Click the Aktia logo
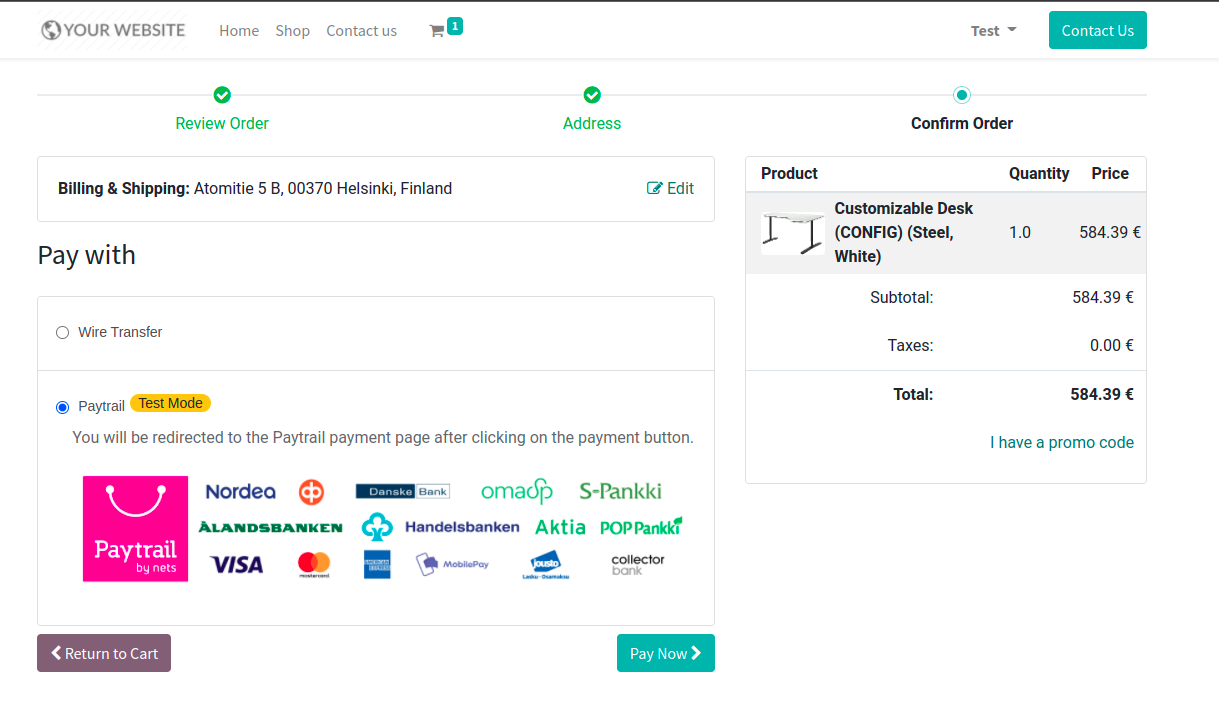Viewport: 1219px width, 704px height. coord(560,527)
